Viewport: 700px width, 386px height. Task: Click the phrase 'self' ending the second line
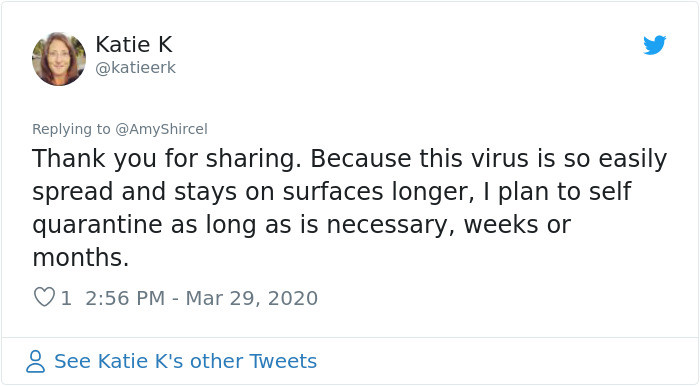point(610,191)
